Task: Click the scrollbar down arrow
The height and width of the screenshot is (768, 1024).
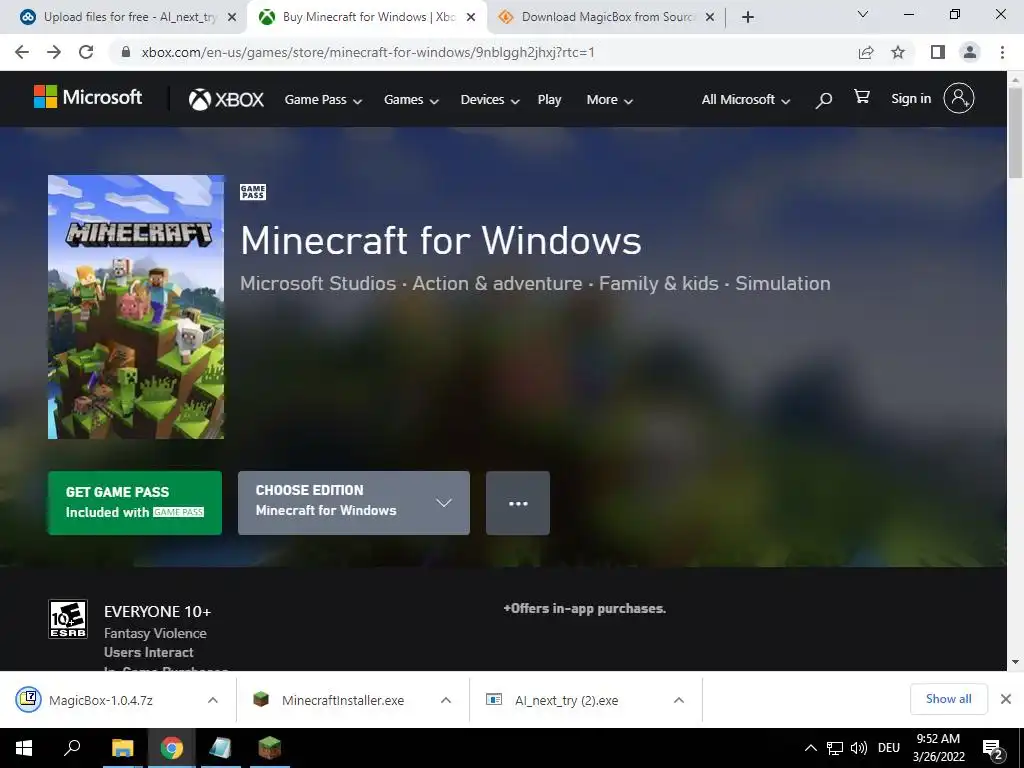Action: coord(1015,662)
